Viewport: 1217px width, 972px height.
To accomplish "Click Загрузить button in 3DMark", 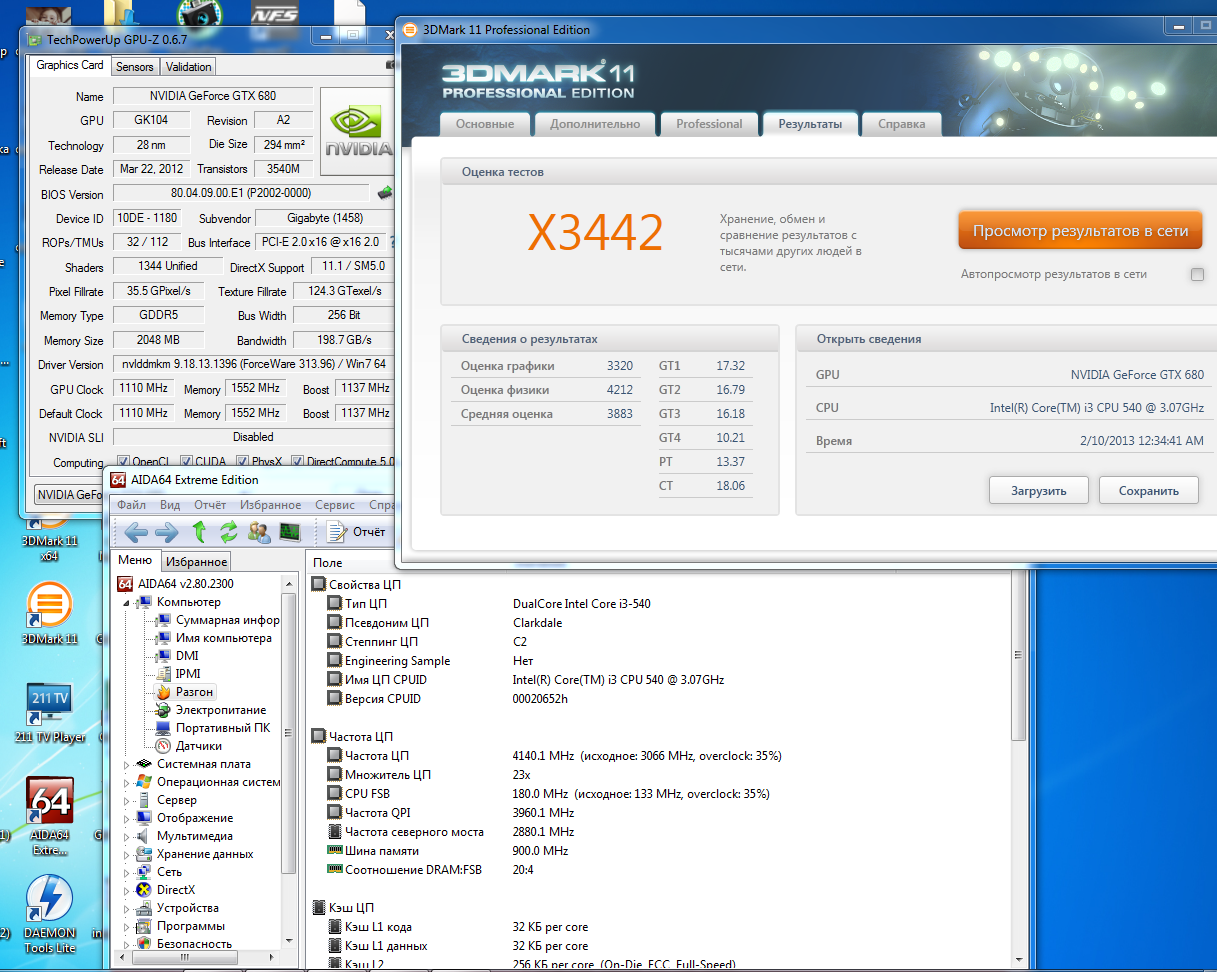I will pos(1038,491).
